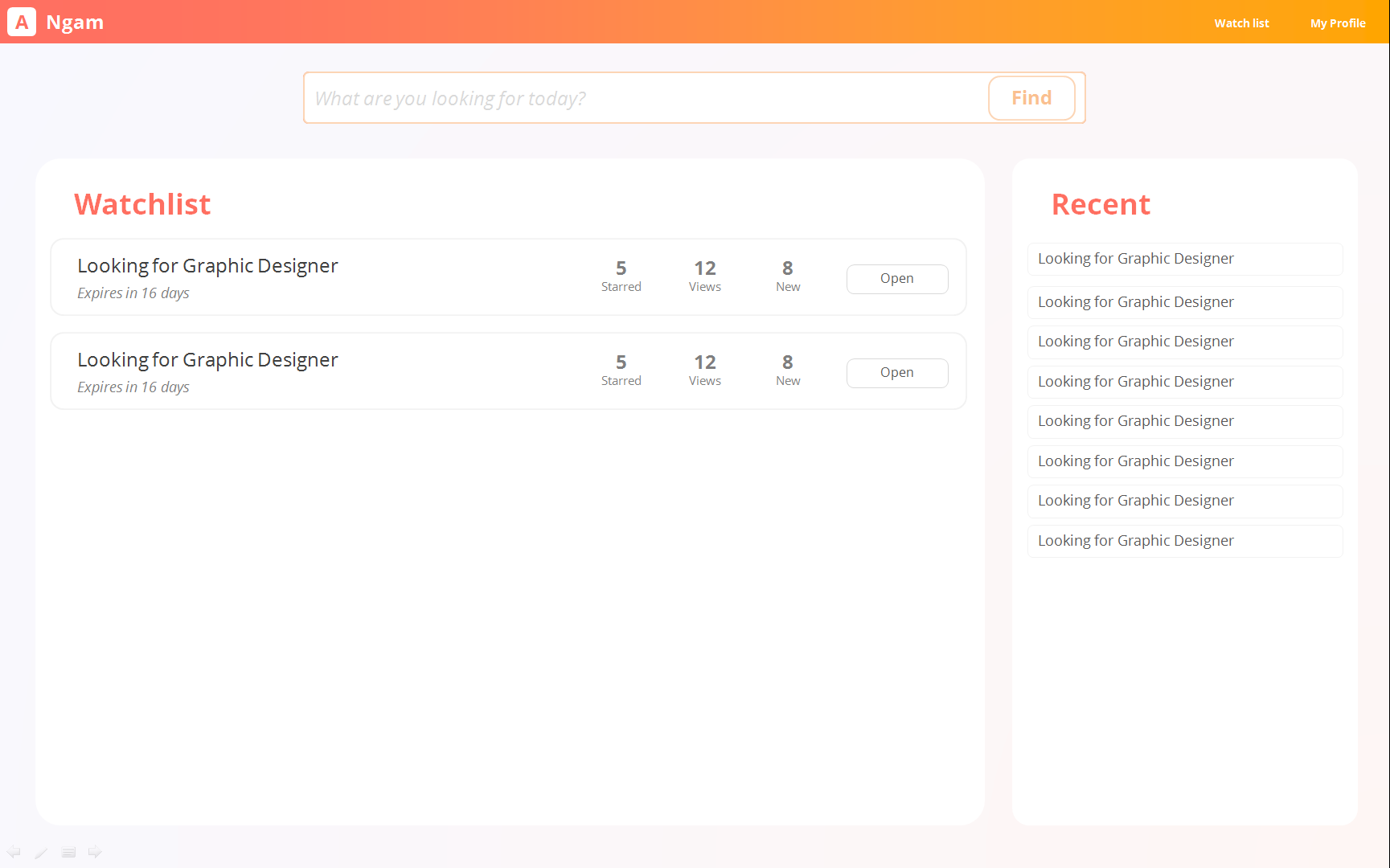Go to previous slide with left arrow icon
The width and height of the screenshot is (1390, 868).
click(x=14, y=852)
